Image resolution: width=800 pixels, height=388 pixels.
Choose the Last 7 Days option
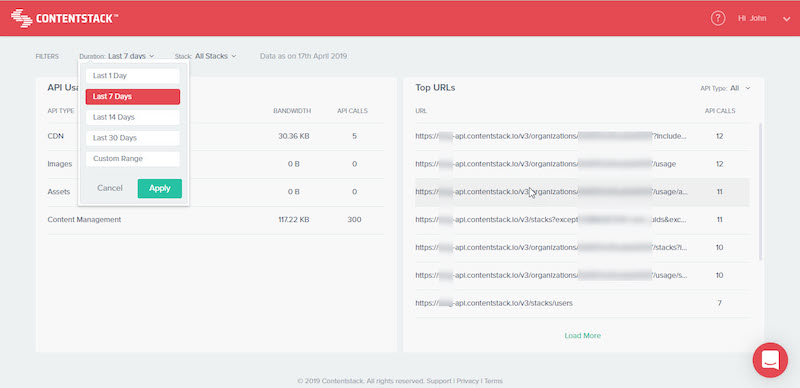pyautogui.click(x=133, y=96)
